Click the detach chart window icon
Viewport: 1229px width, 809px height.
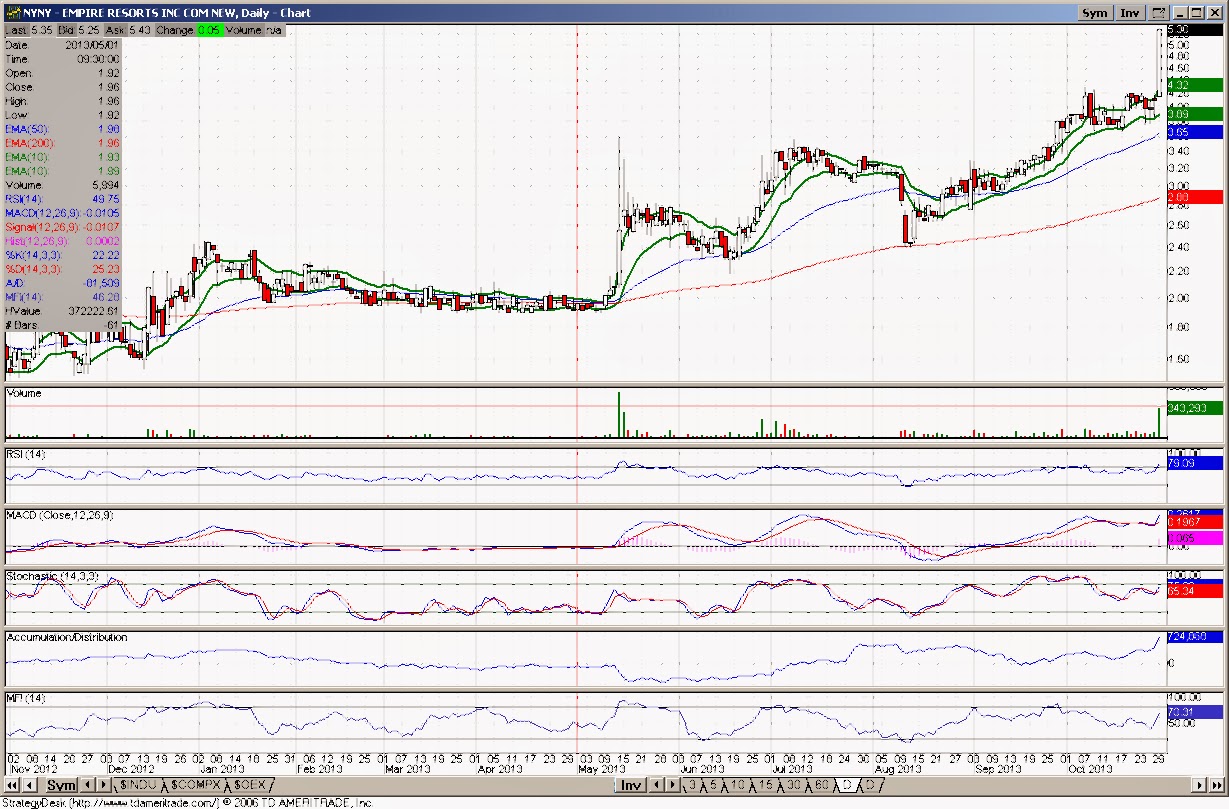click(x=1158, y=13)
